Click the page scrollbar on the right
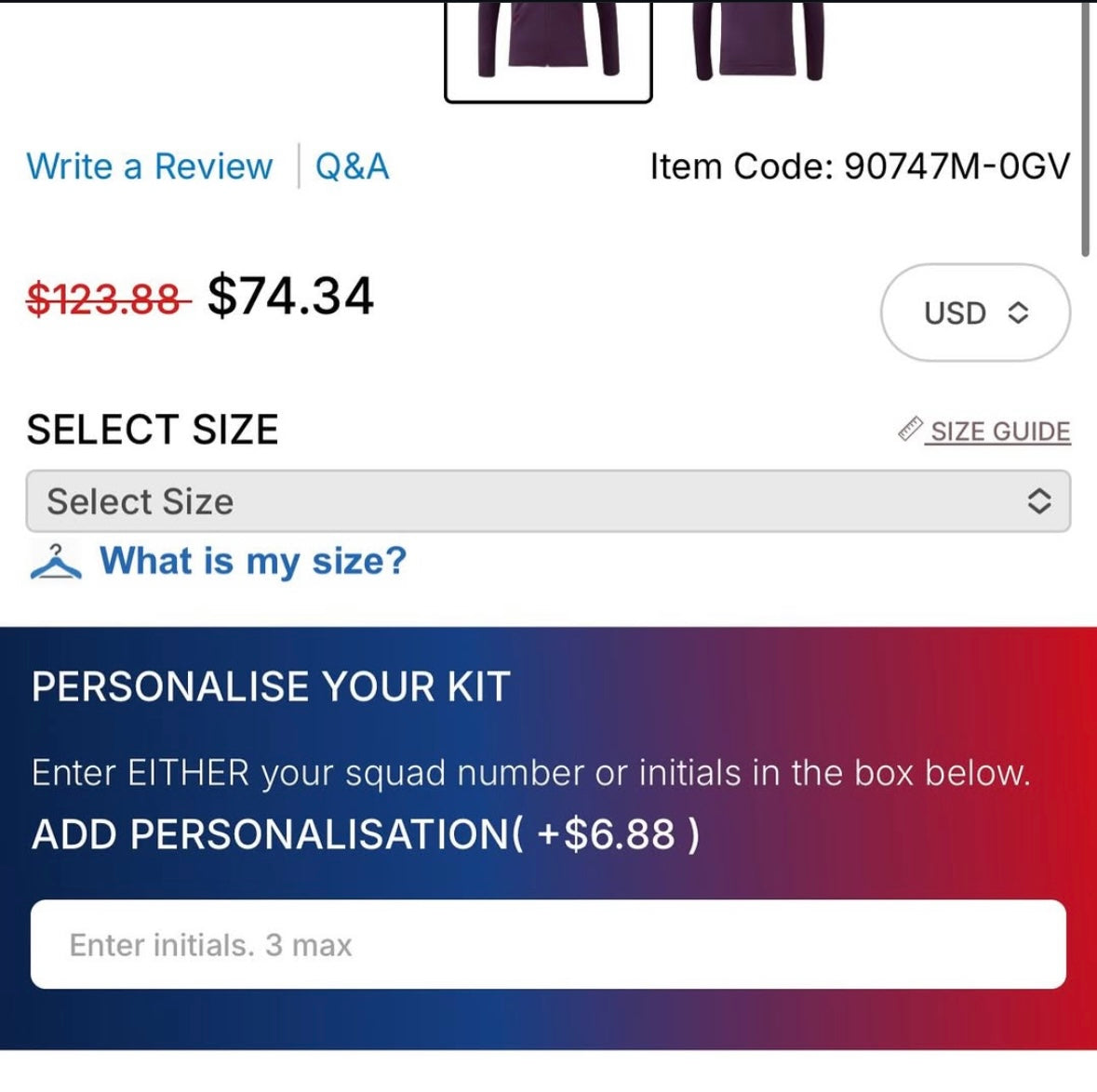Image resolution: width=1097 pixels, height=1092 pixels. click(x=1085, y=130)
